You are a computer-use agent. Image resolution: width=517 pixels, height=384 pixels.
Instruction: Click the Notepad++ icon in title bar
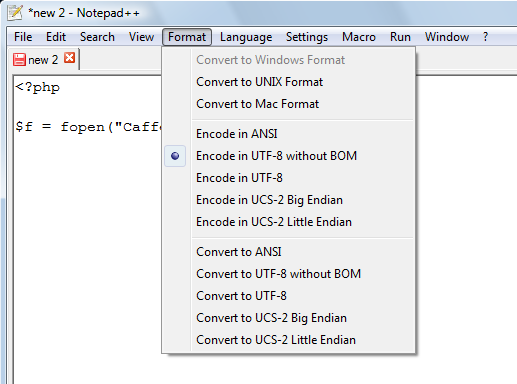(x=15, y=13)
